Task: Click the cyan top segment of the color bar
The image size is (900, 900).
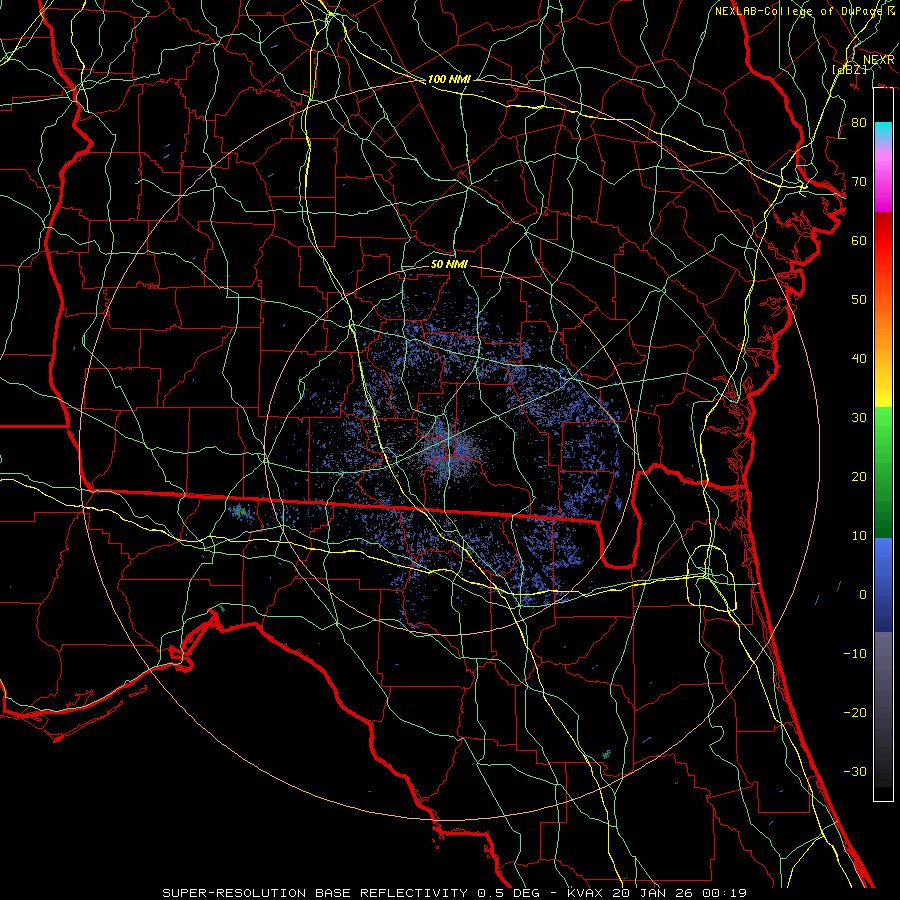Action: 883,131
